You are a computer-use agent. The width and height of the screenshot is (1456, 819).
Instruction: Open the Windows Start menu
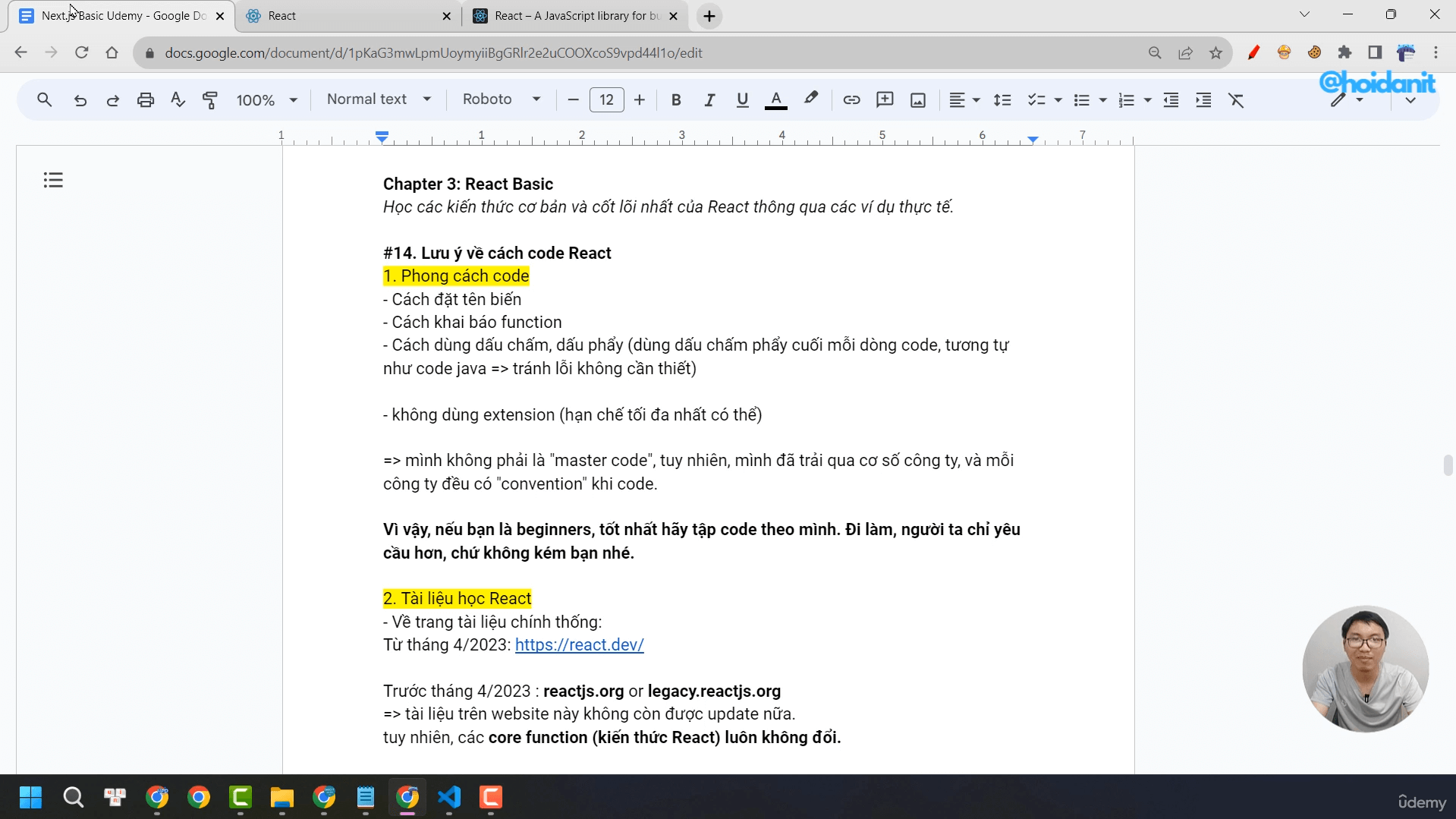pos(30,797)
